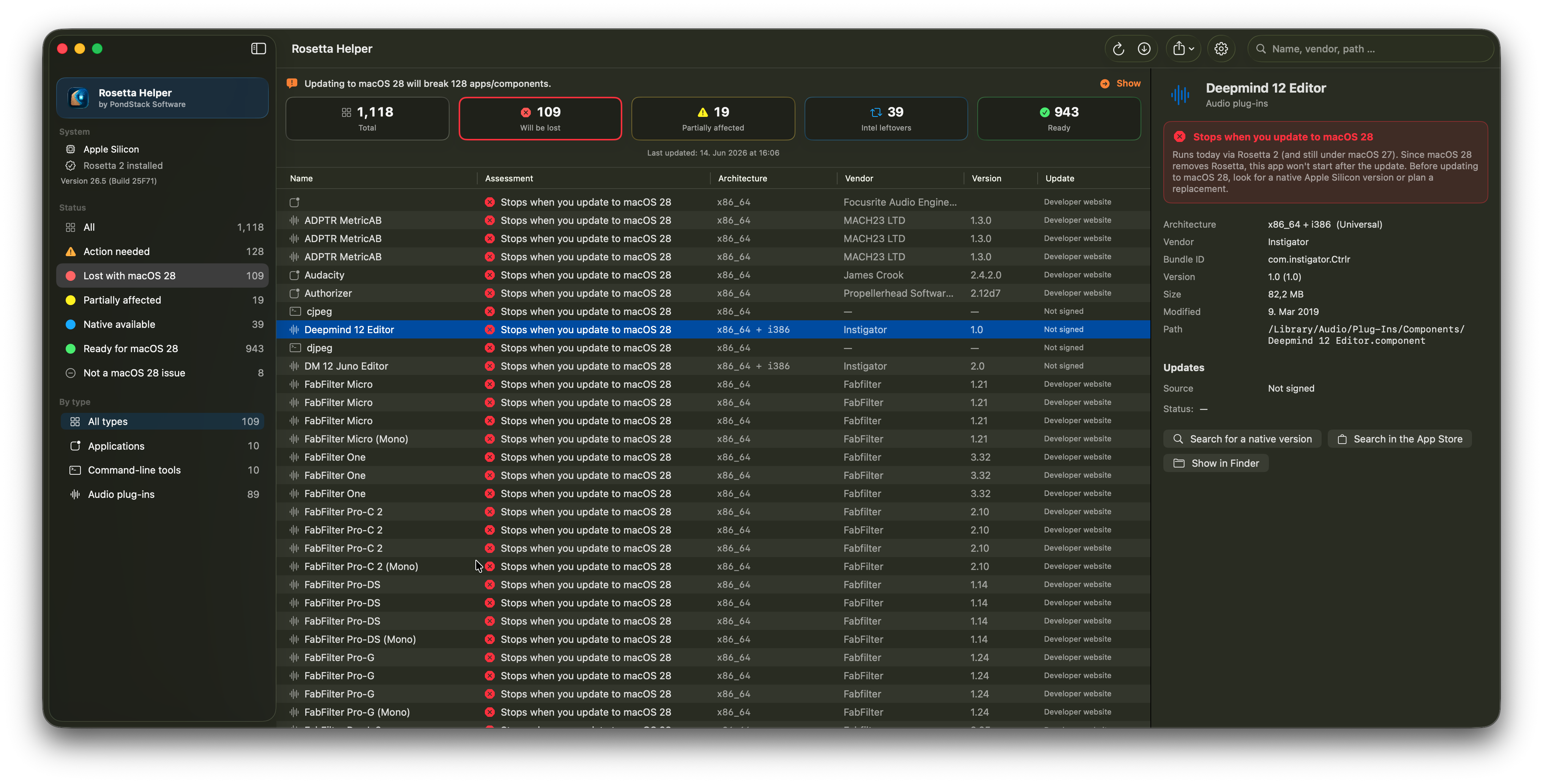The height and width of the screenshot is (784, 1543).
Task: Click James Crook vendor cell
Action: (873, 275)
